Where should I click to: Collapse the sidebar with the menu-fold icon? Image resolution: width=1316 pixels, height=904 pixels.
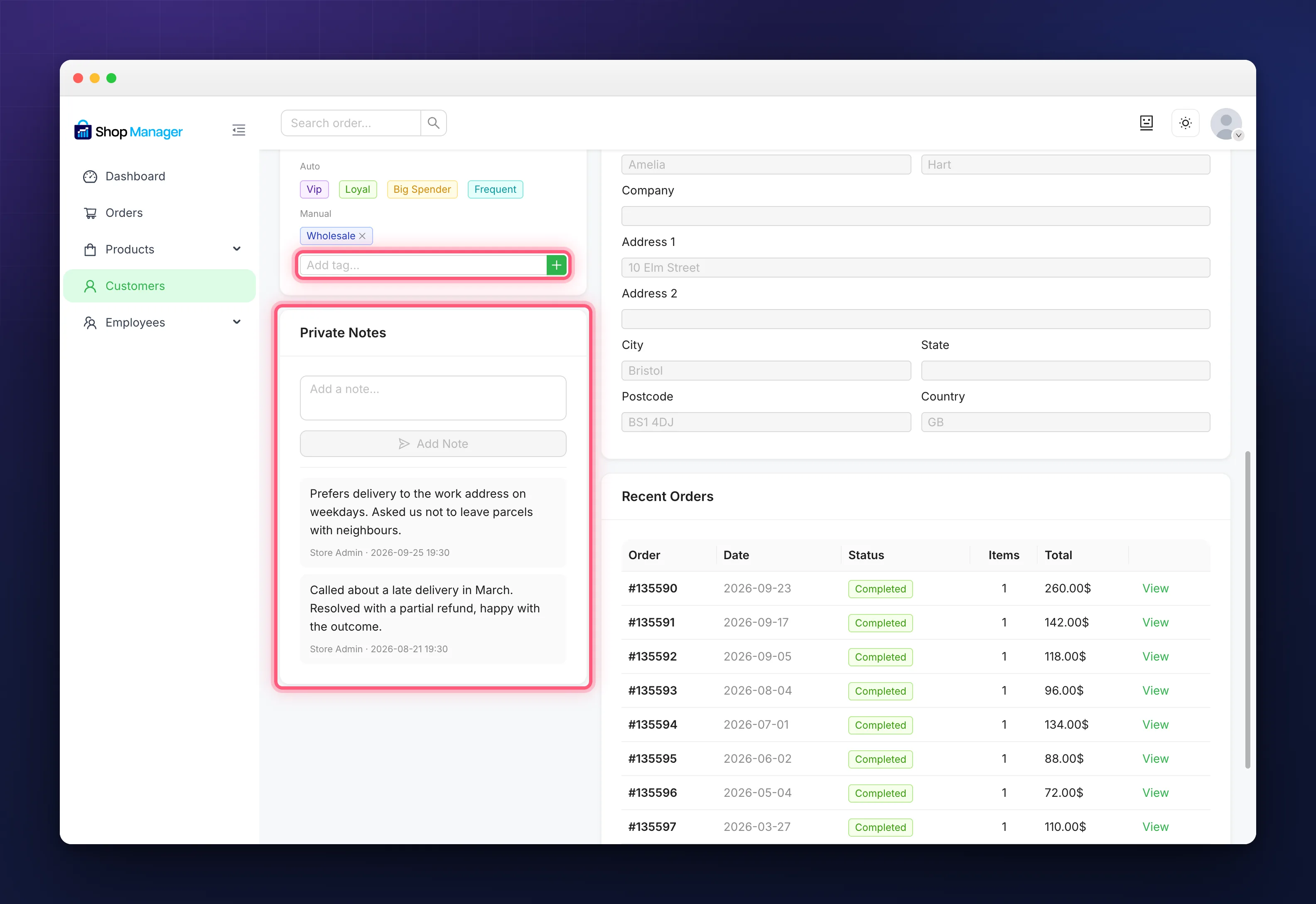coord(238,130)
